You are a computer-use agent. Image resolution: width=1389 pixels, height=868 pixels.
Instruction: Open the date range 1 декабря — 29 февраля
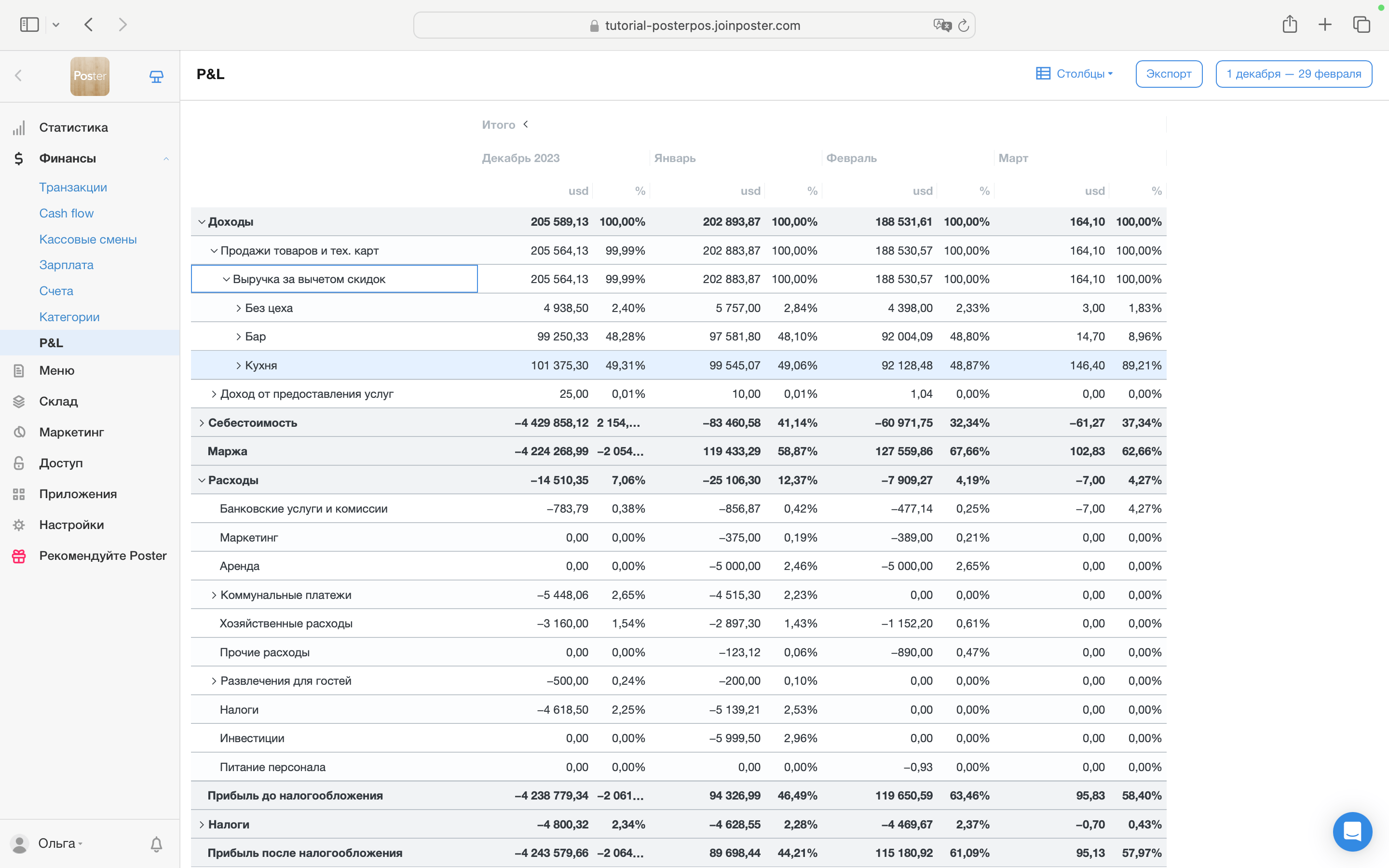pyautogui.click(x=1293, y=74)
